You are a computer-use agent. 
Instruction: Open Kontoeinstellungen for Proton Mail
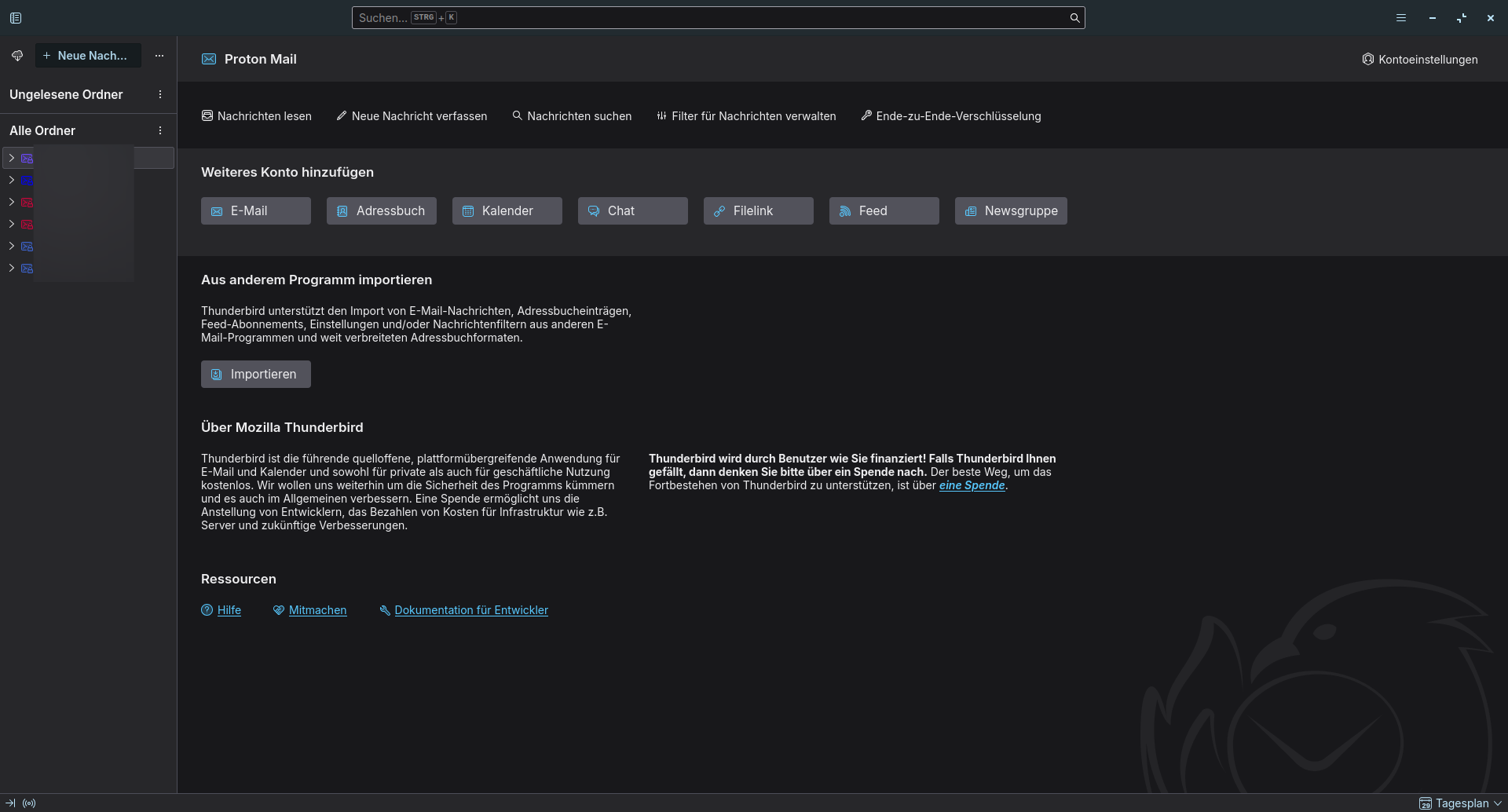(x=1420, y=60)
